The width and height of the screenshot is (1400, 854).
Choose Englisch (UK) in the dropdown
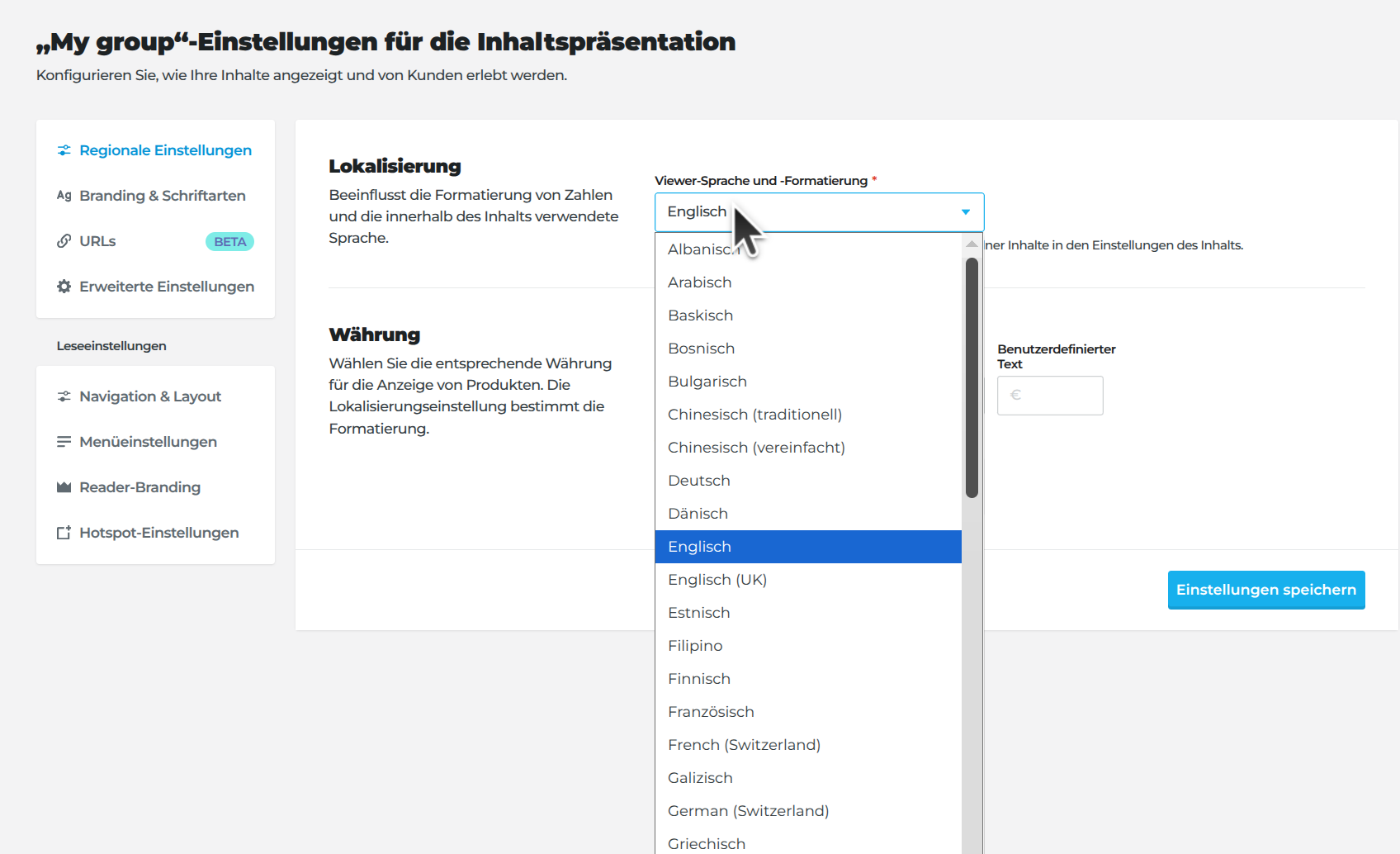(x=717, y=580)
